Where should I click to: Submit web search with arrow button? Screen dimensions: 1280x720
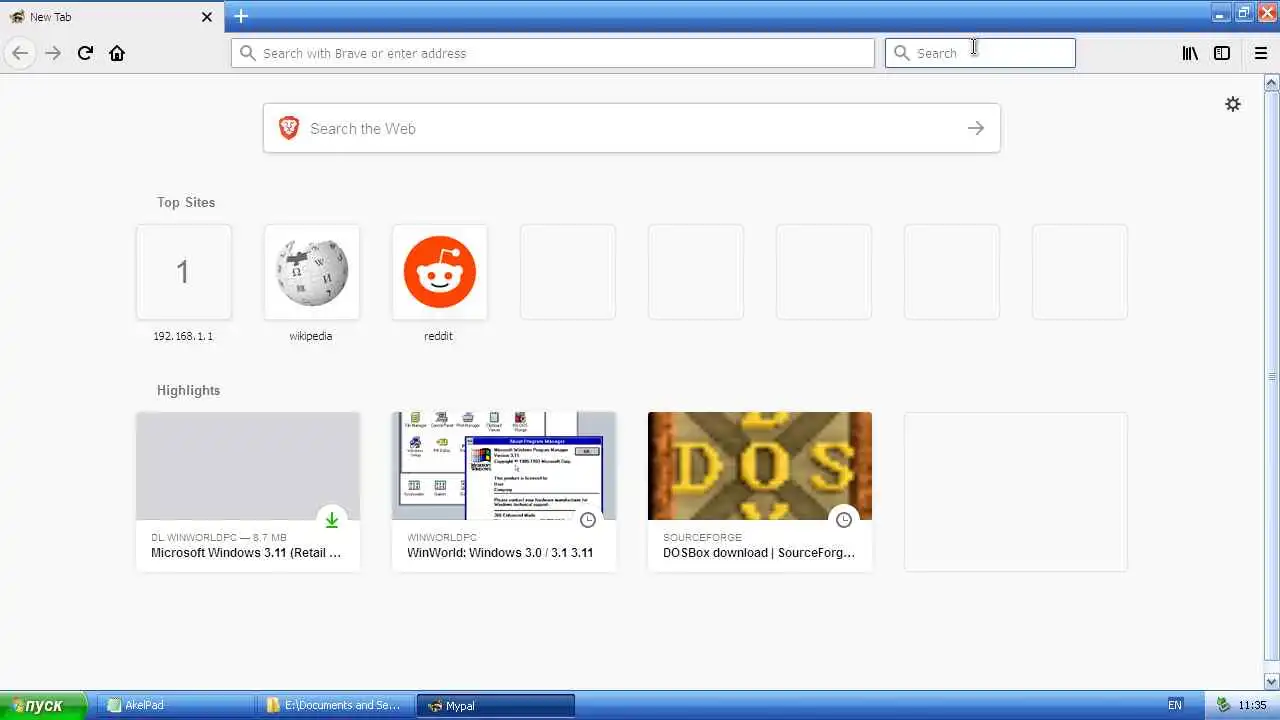click(976, 128)
